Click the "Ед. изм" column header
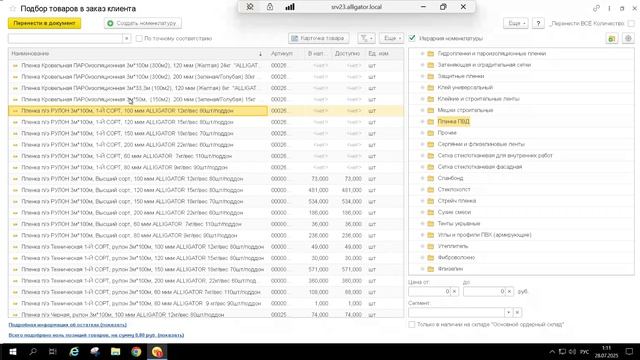 (x=378, y=53)
